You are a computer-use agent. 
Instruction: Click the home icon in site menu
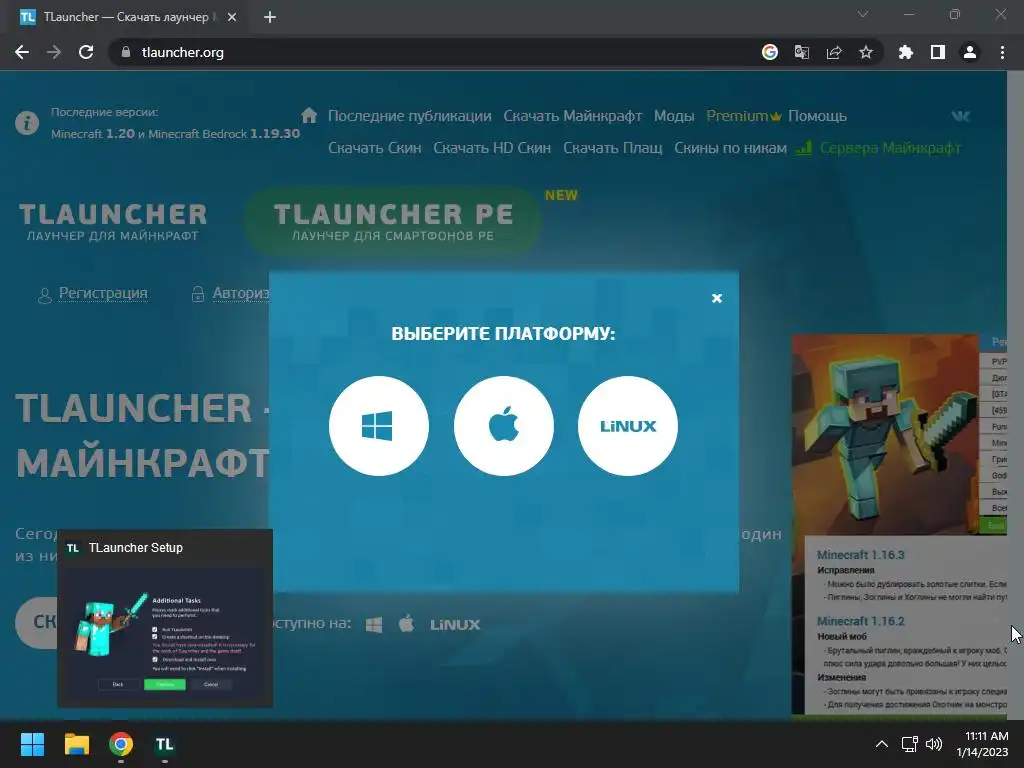click(309, 116)
